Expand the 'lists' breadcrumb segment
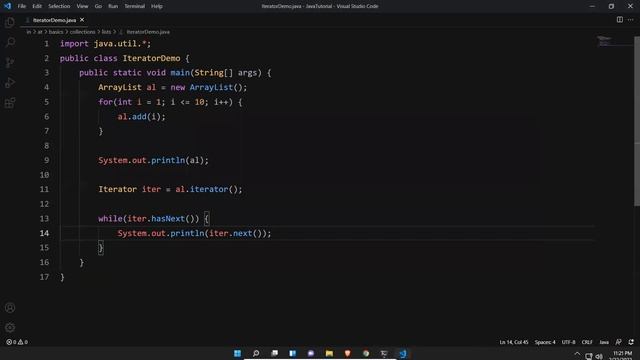 pyautogui.click(x=106, y=32)
